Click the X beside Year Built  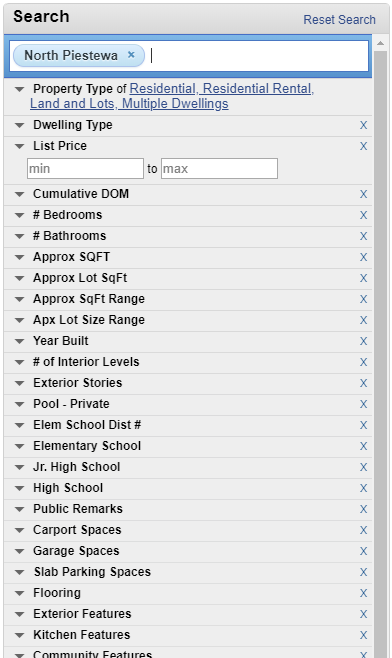[x=363, y=341]
